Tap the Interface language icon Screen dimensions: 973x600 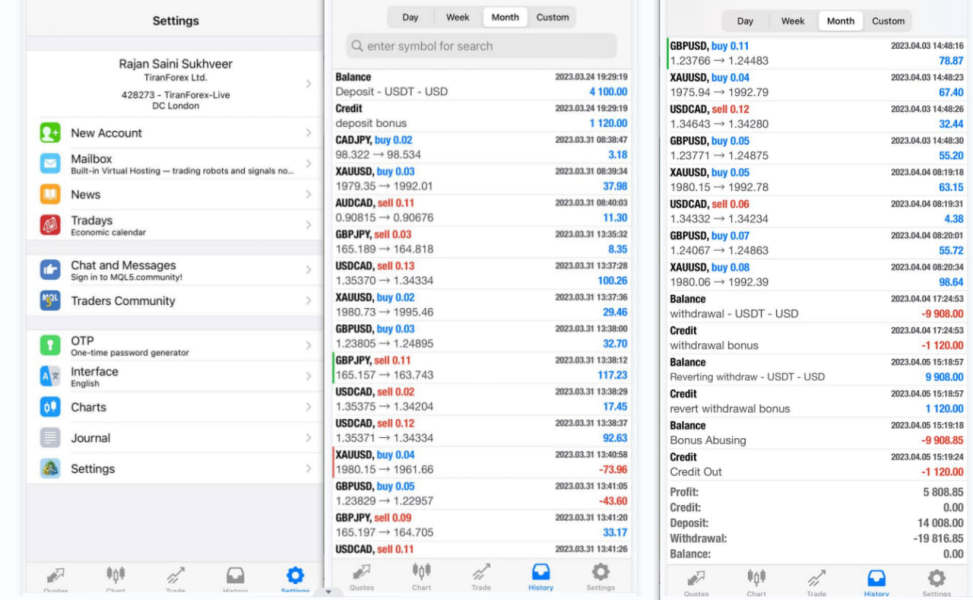coord(50,376)
